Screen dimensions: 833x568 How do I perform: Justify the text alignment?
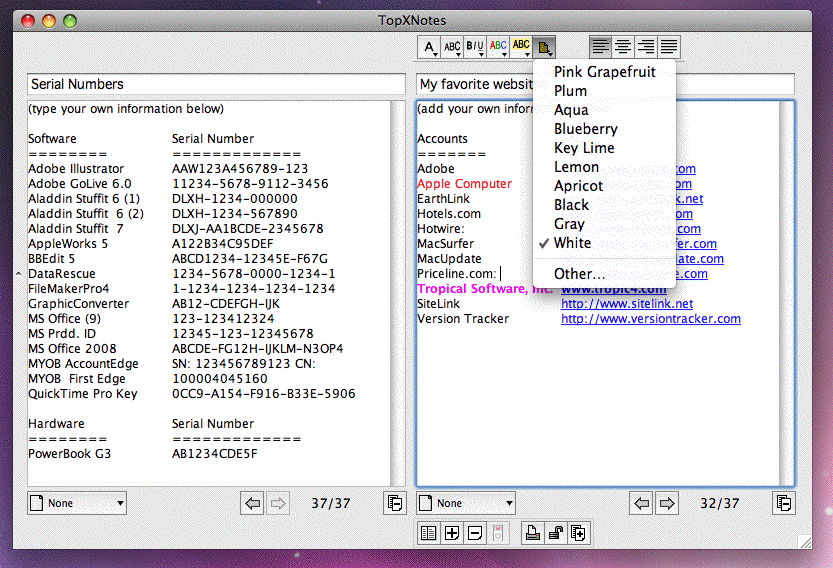669,47
